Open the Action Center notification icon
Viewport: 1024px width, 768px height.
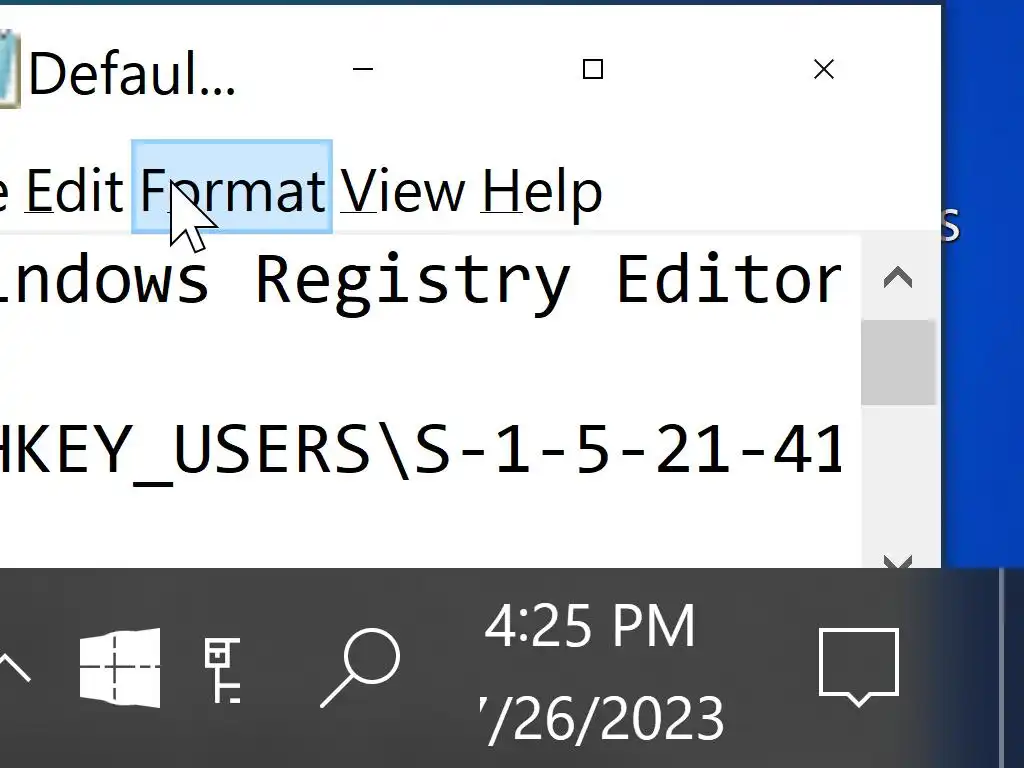coord(858,666)
